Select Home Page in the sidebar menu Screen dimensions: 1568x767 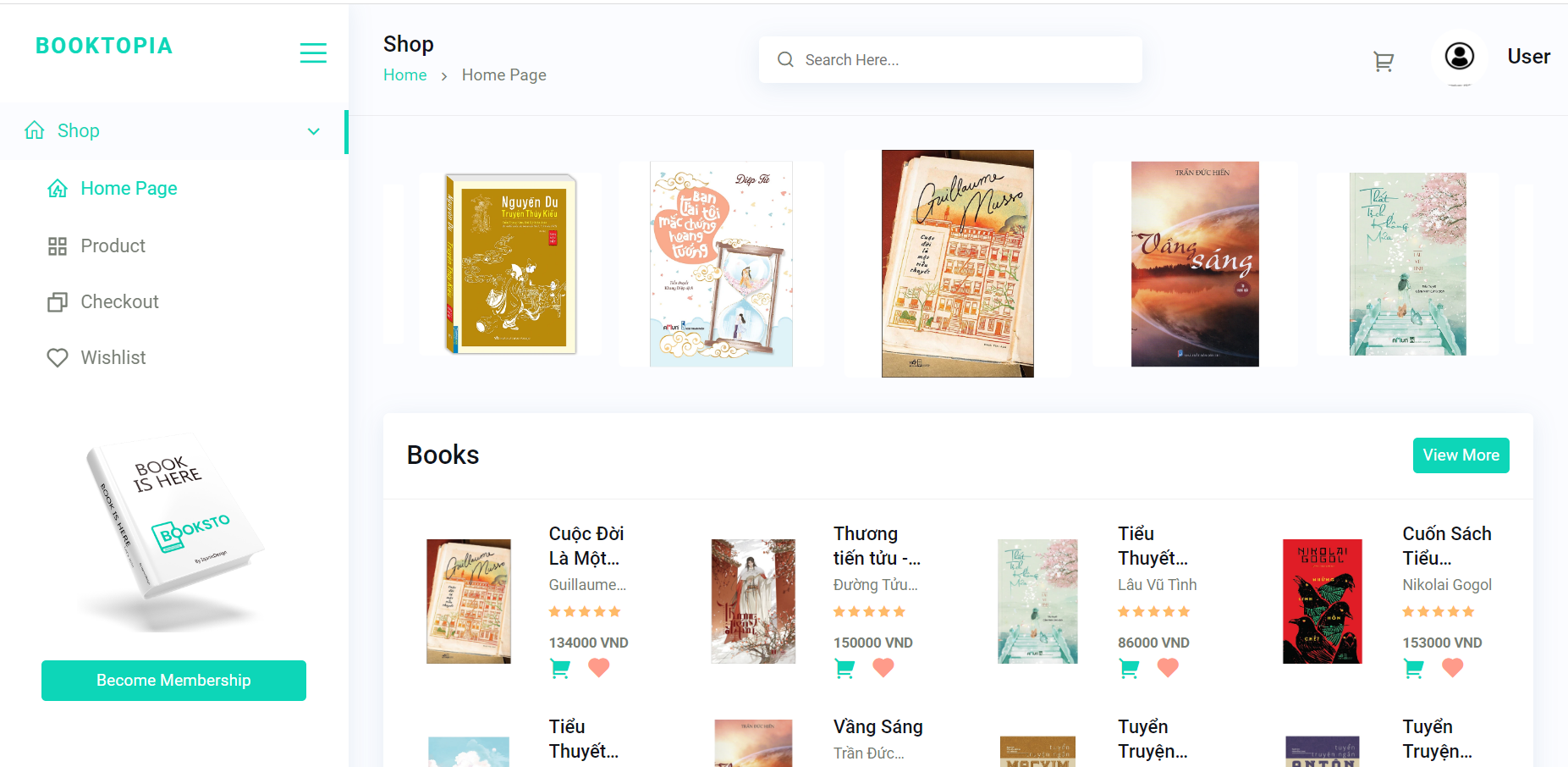pos(128,188)
